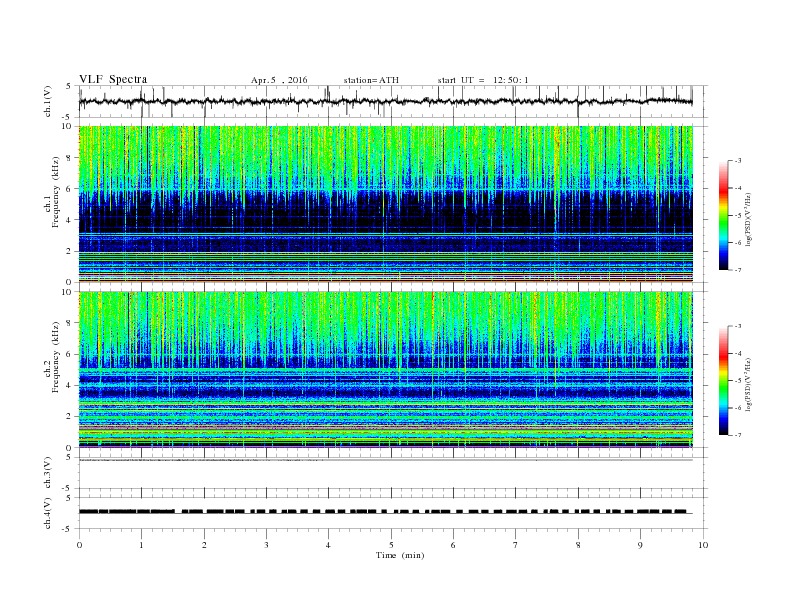Select the "Apr. 5, 2016" date text

coord(279,80)
